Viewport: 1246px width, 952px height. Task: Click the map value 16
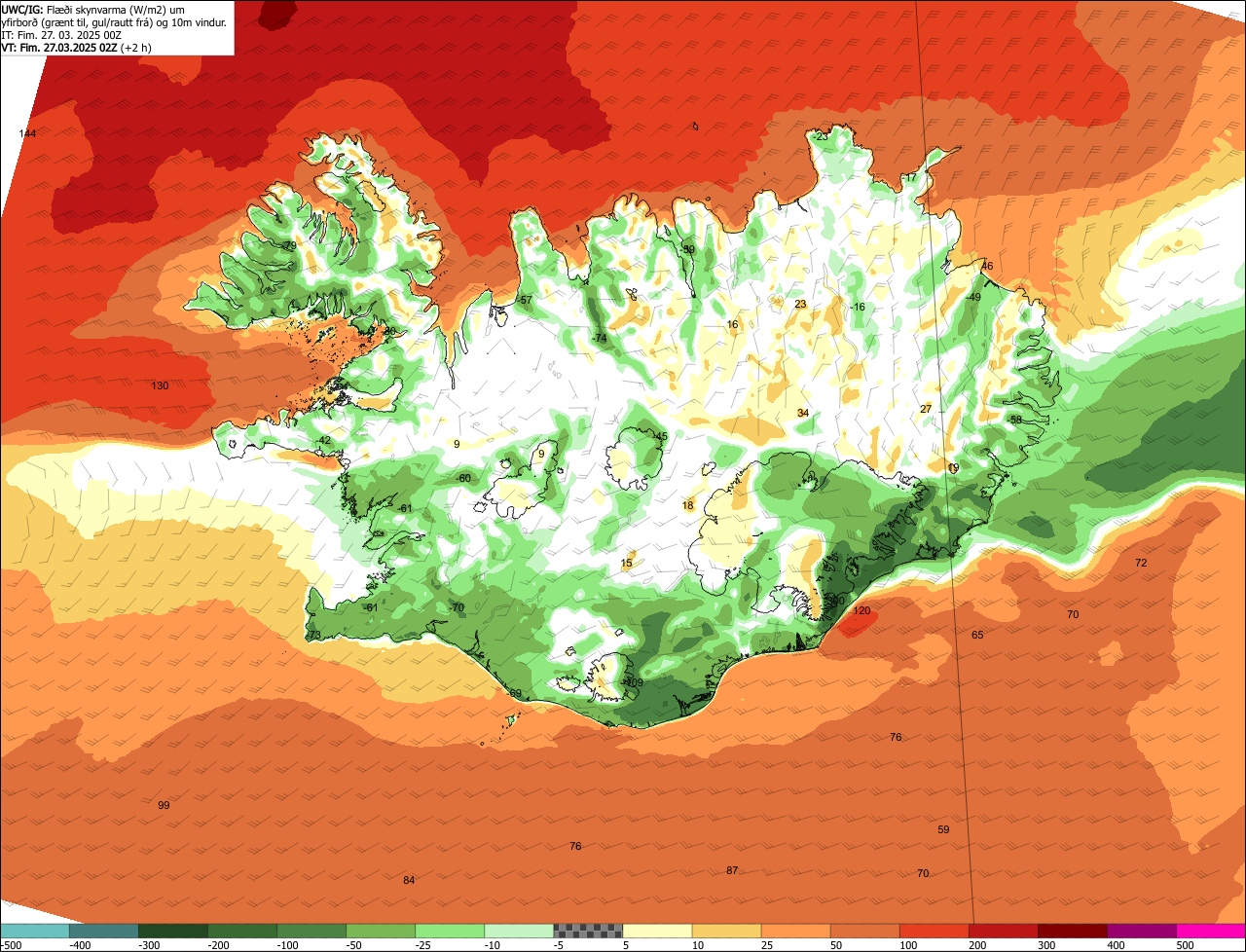click(732, 325)
